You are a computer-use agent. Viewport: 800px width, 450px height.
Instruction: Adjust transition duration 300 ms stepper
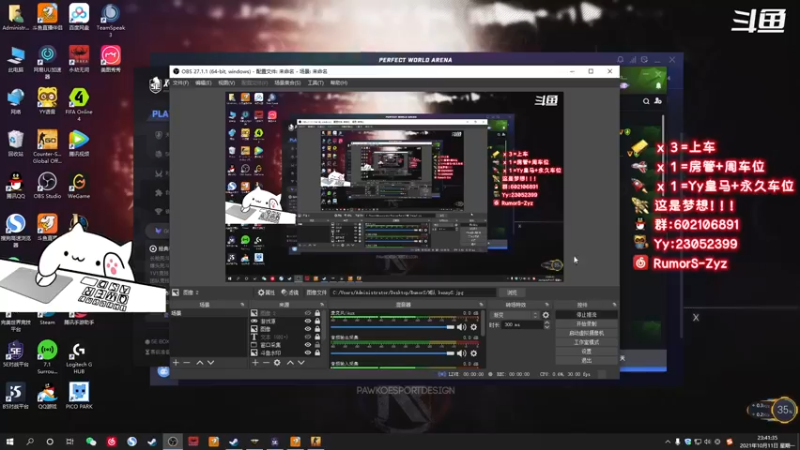[547, 324]
